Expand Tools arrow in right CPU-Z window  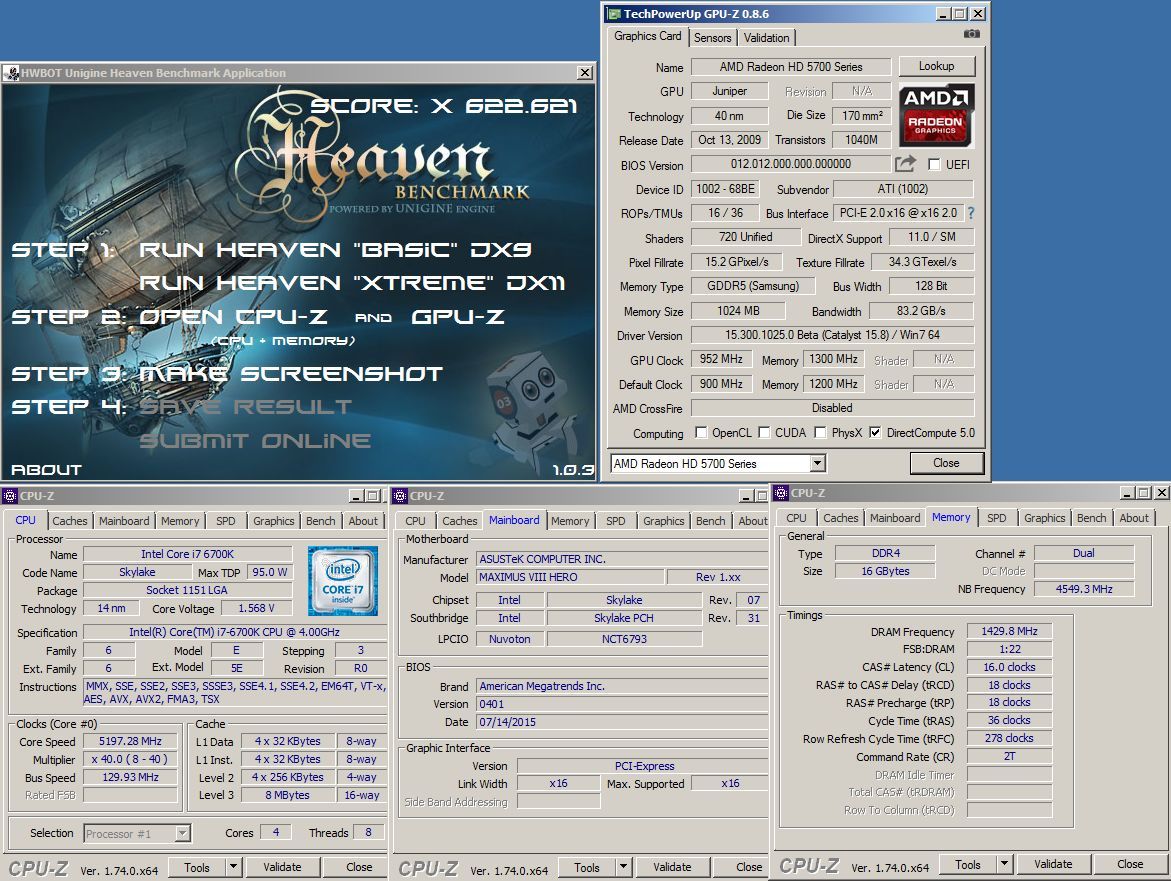click(x=1004, y=864)
